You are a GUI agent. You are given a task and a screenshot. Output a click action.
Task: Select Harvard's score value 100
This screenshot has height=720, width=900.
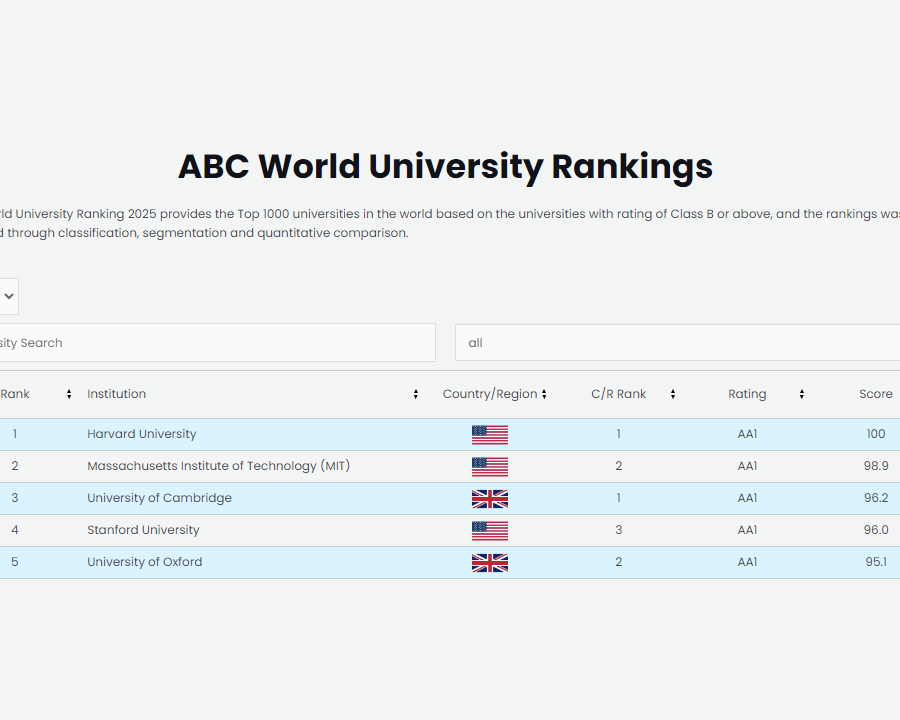(876, 434)
